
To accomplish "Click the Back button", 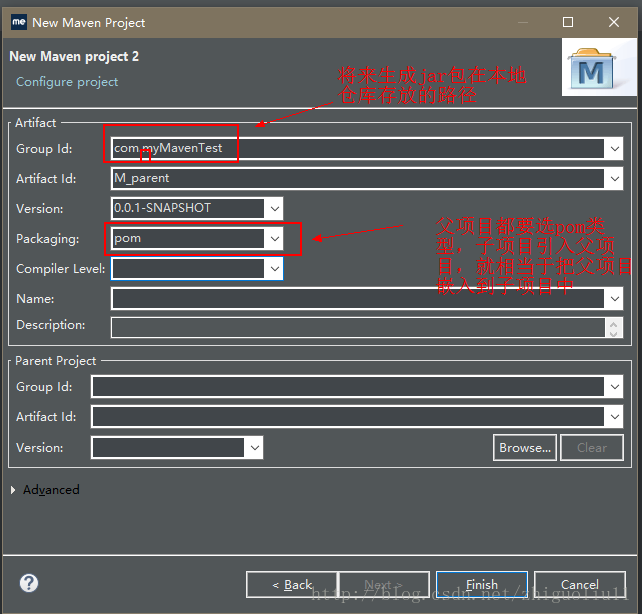I will pos(292,585).
